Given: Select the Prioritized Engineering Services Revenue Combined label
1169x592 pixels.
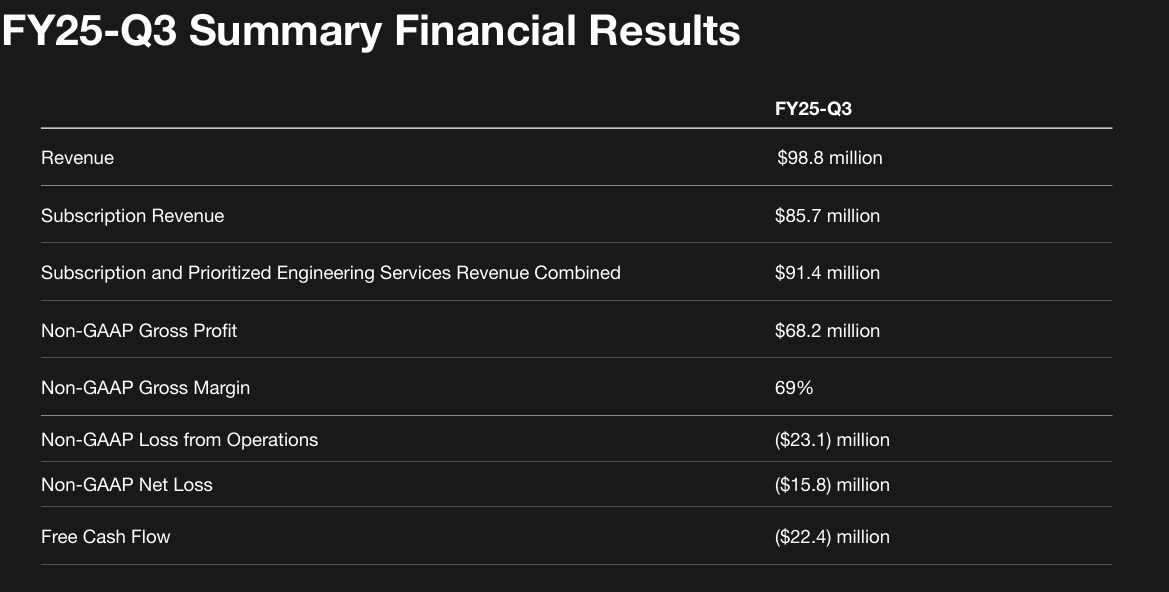Looking at the screenshot, I should 330,273.
